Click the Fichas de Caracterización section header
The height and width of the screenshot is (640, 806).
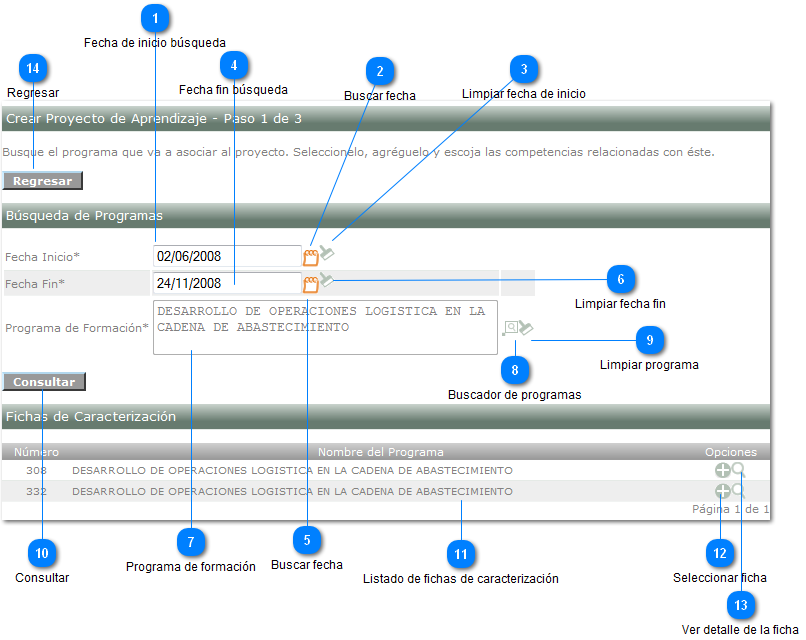386,416
